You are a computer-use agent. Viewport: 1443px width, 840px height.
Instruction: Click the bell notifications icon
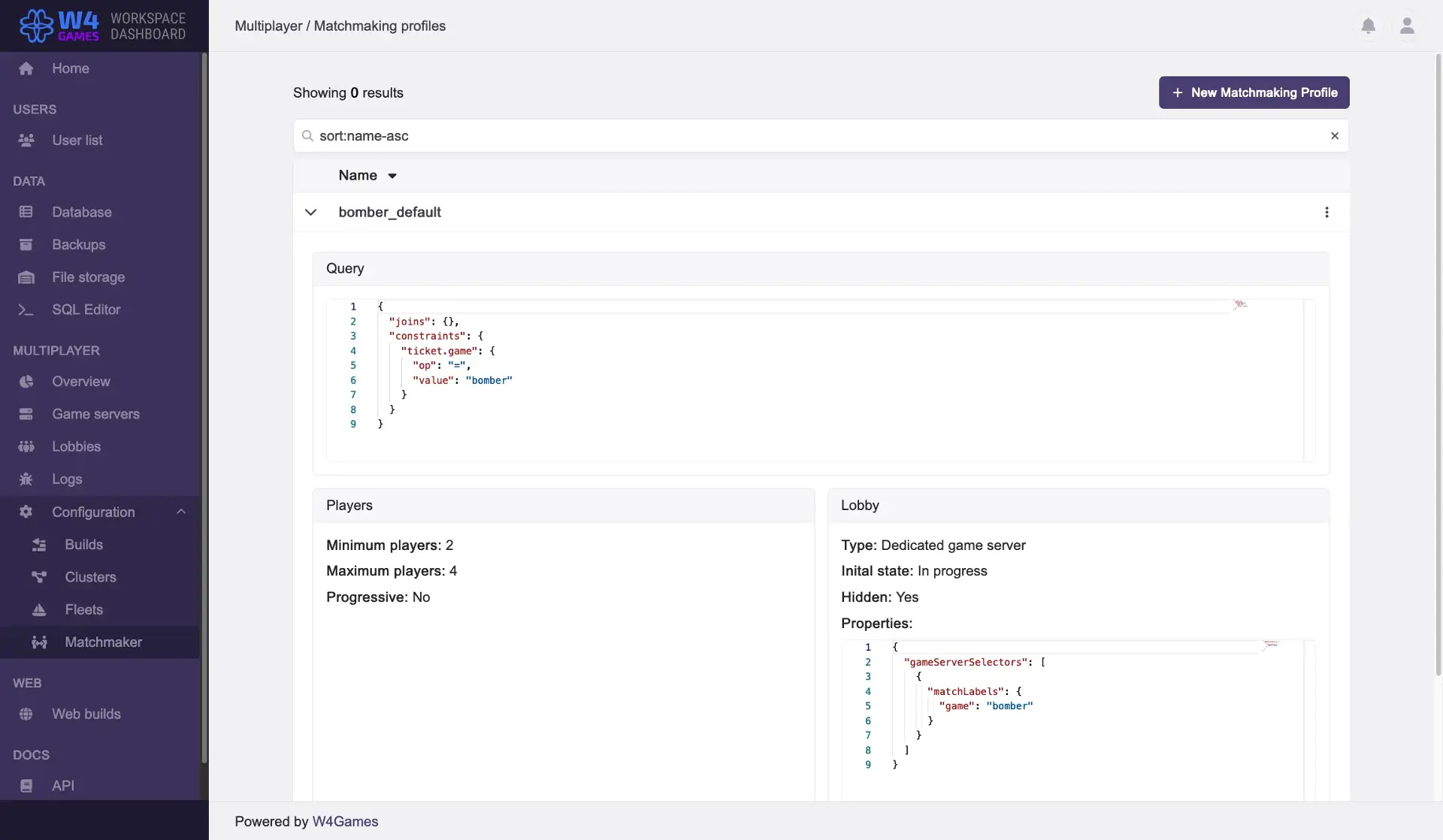coord(1368,25)
